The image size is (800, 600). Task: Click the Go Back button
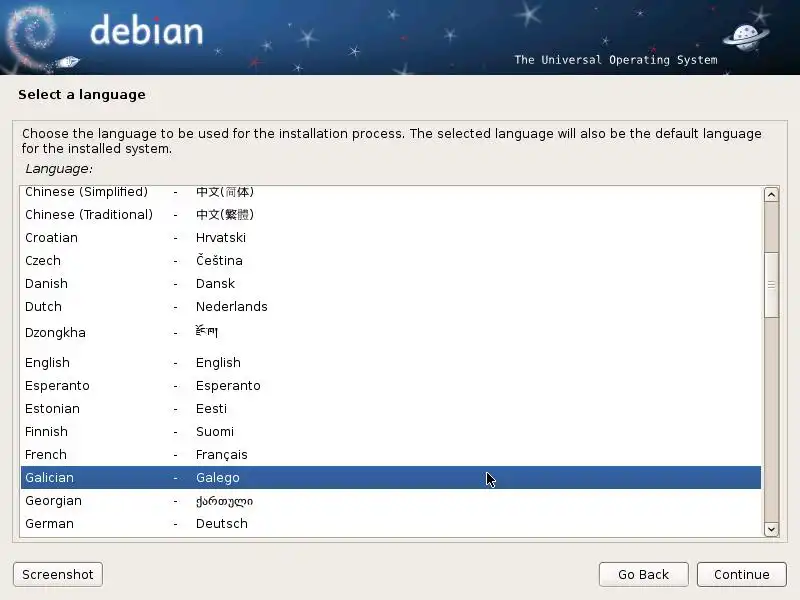643,574
